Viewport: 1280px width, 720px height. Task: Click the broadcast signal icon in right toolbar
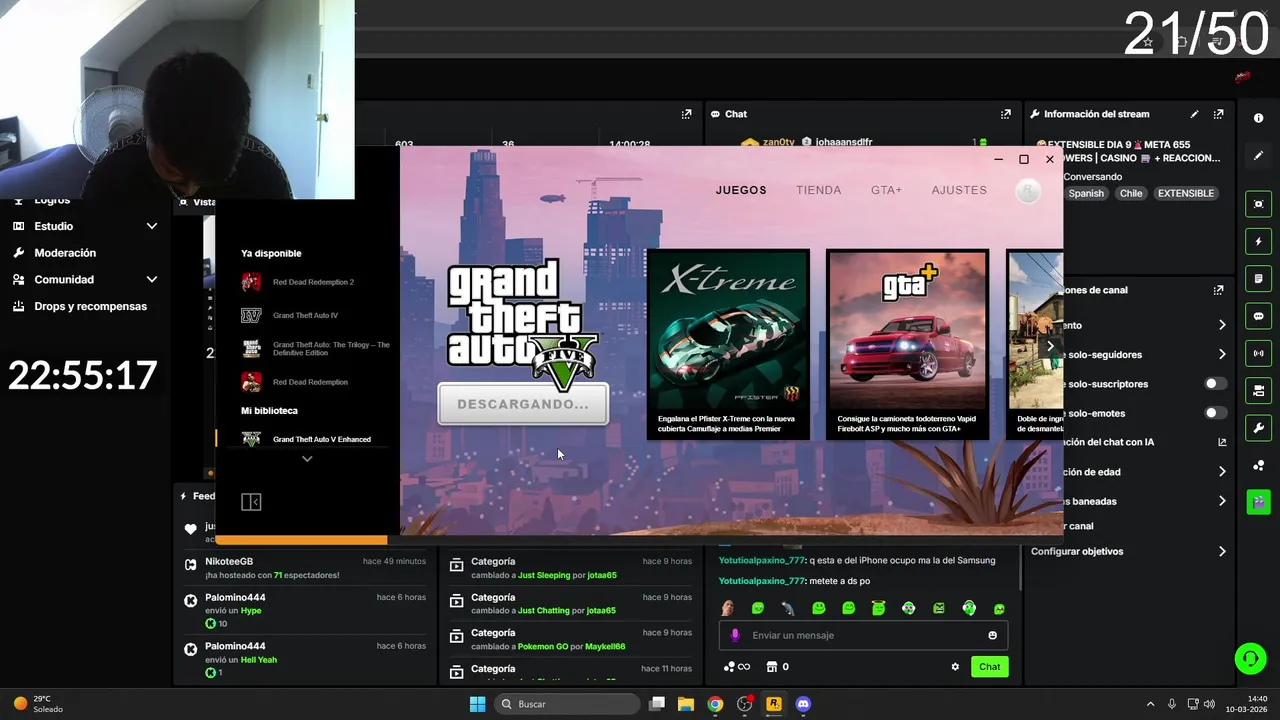[1258, 353]
